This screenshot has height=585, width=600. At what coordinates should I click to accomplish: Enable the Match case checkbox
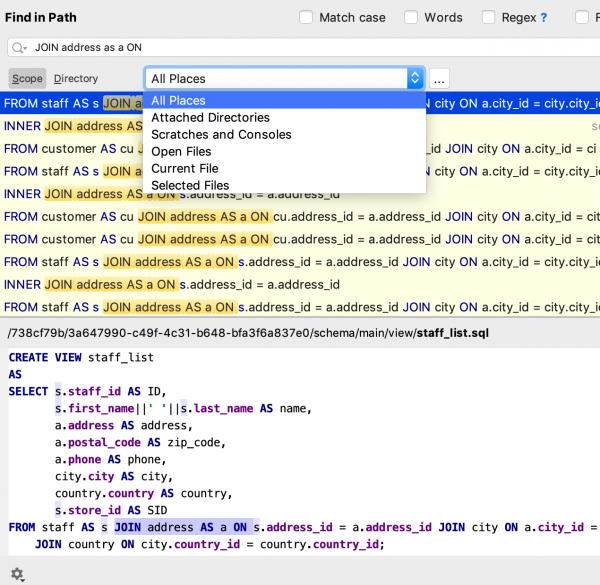point(308,17)
